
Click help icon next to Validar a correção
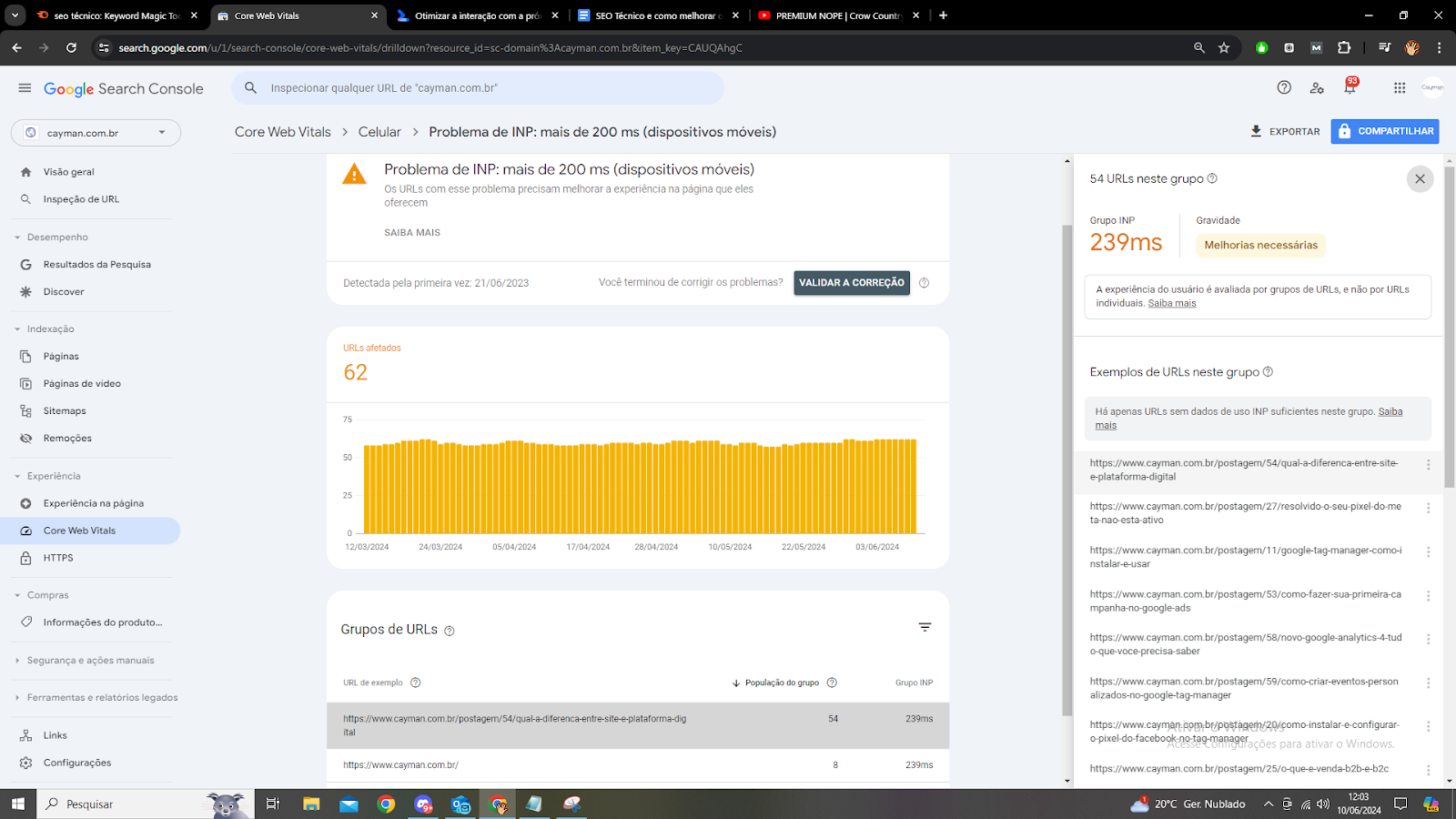(924, 283)
